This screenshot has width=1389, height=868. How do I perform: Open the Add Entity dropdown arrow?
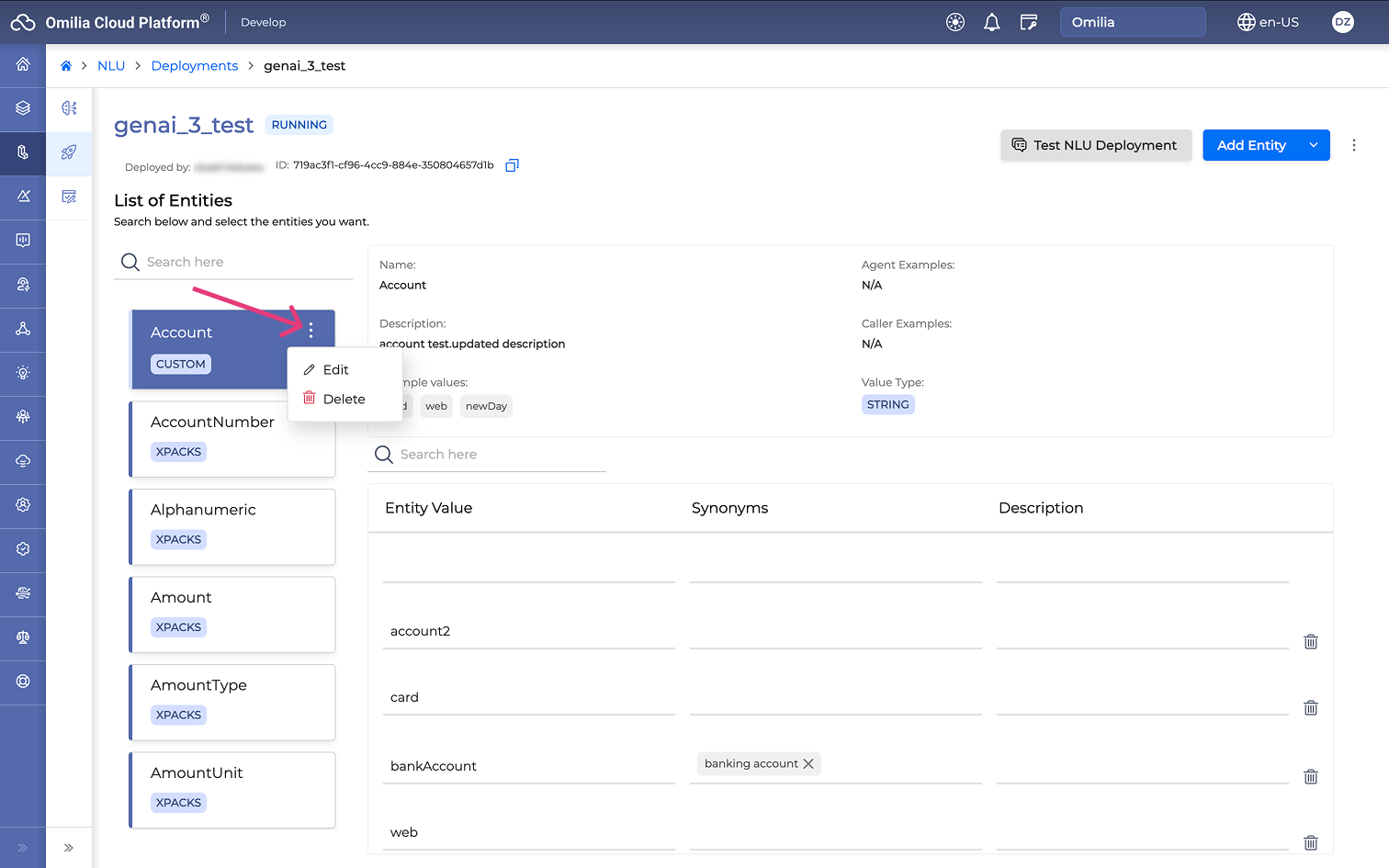[x=1314, y=145]
